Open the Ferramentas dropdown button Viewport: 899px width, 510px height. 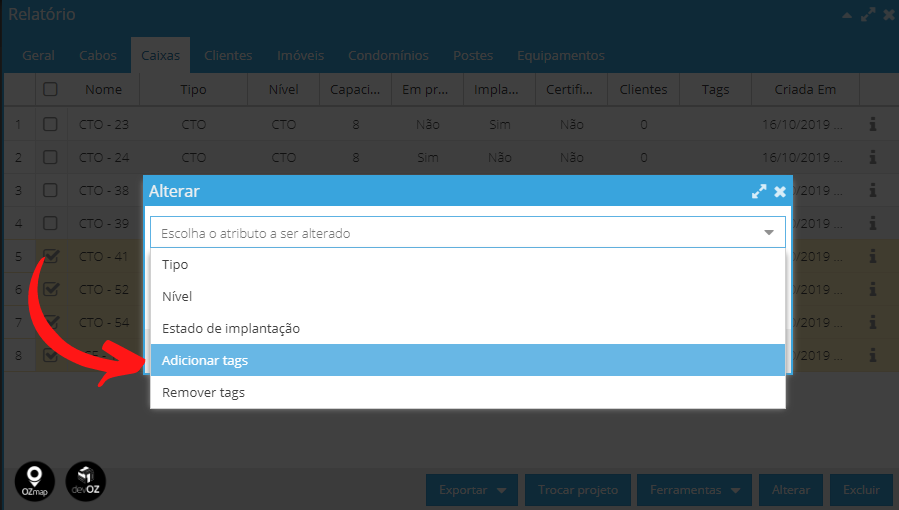694,490
